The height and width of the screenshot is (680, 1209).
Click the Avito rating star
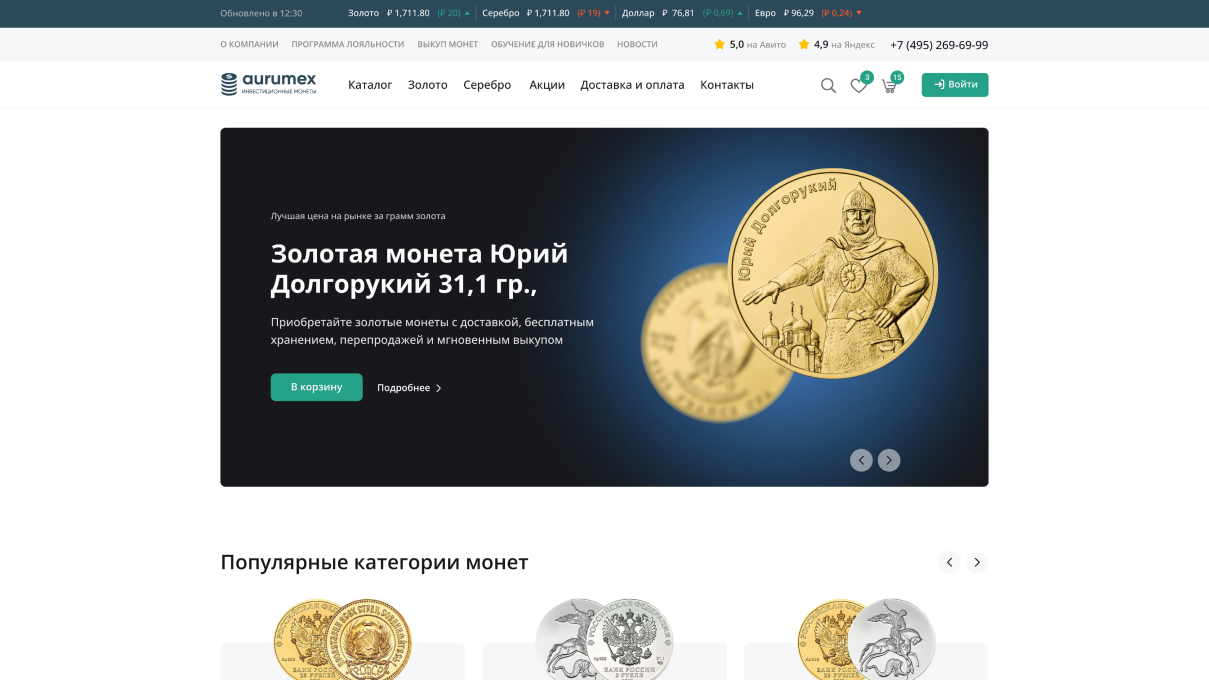pyautogui.click(x=719, y=44)
